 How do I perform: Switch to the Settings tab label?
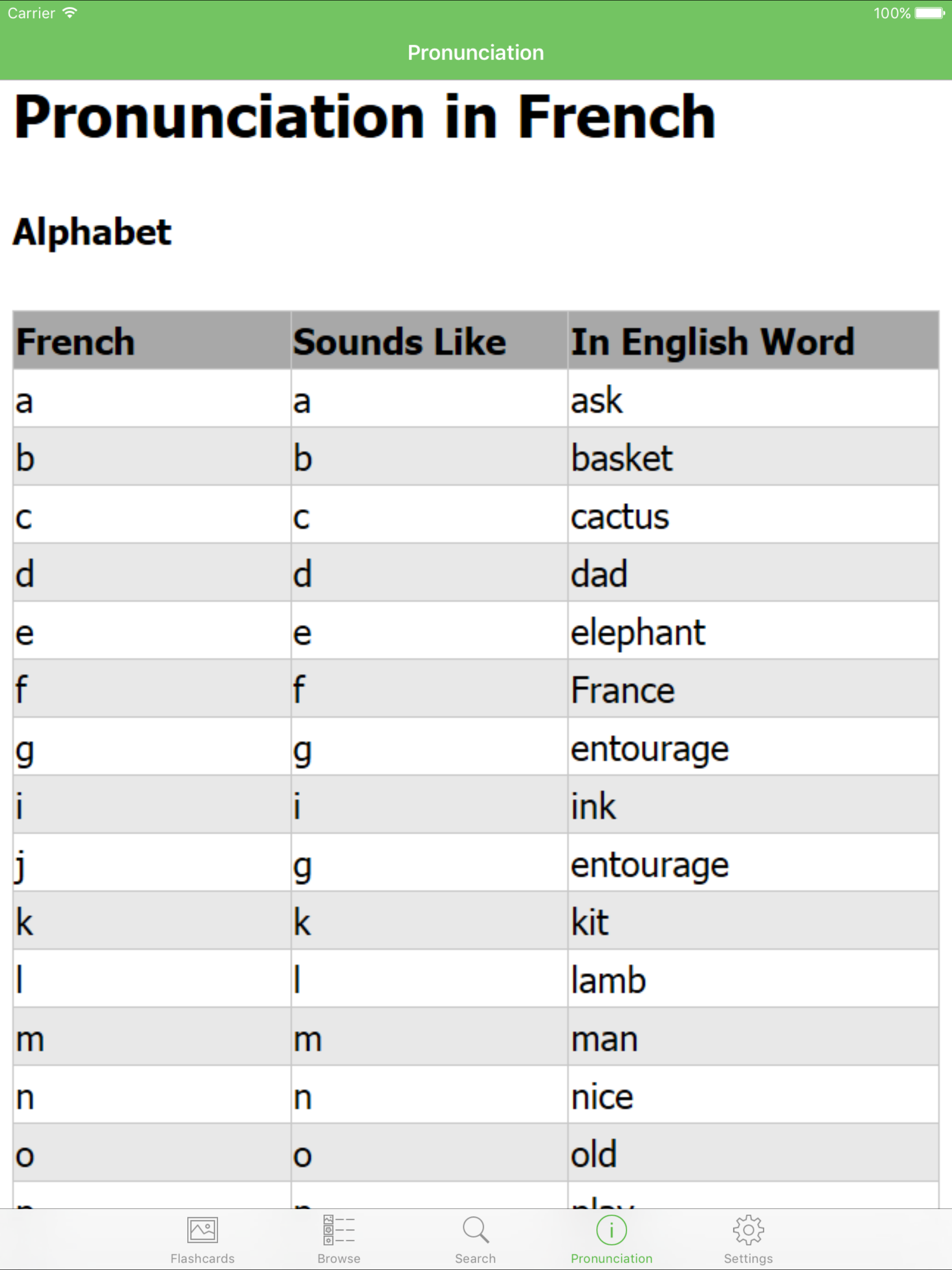click(x=748, y=1258)
